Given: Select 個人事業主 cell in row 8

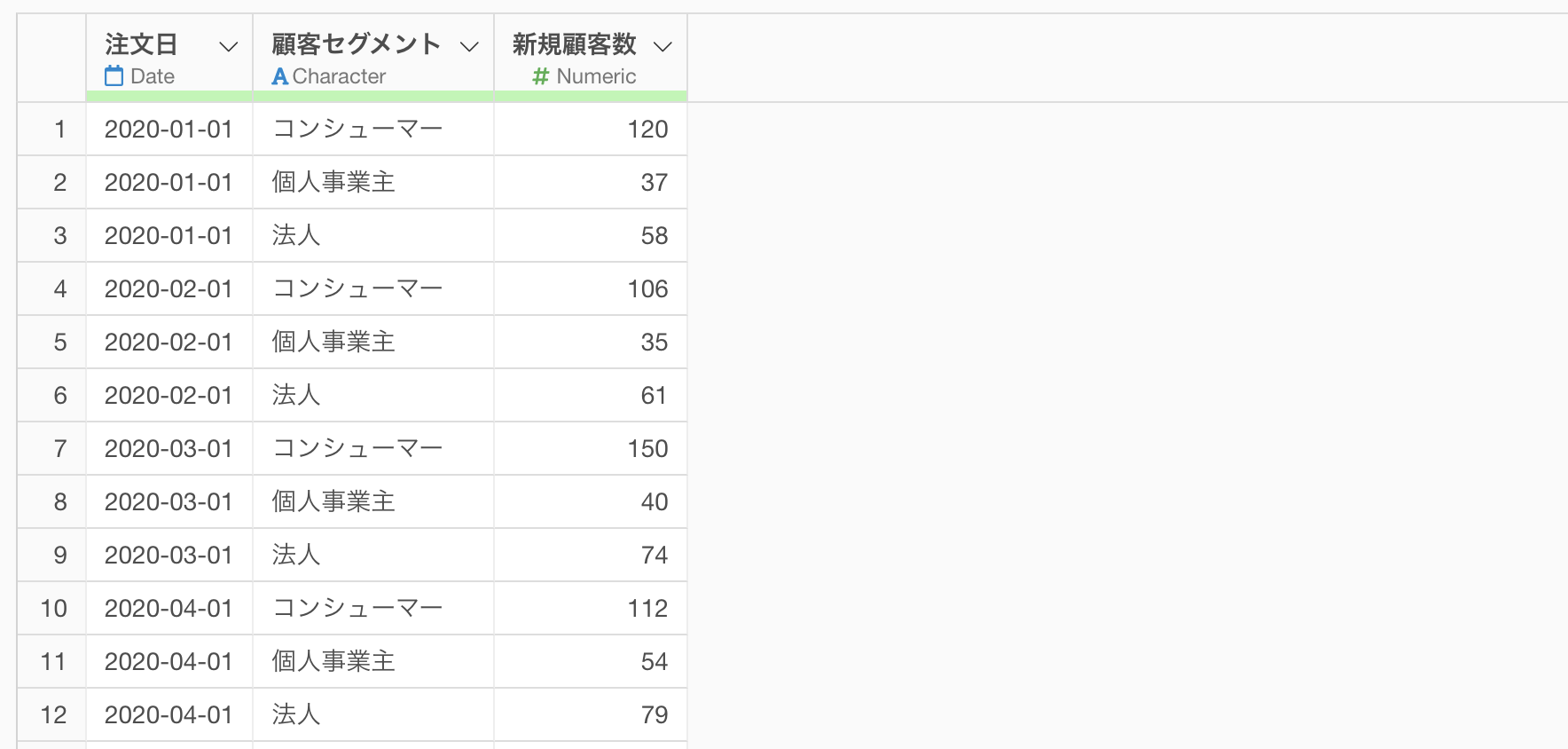Looking at the screenshot, I should click(333, 502).
